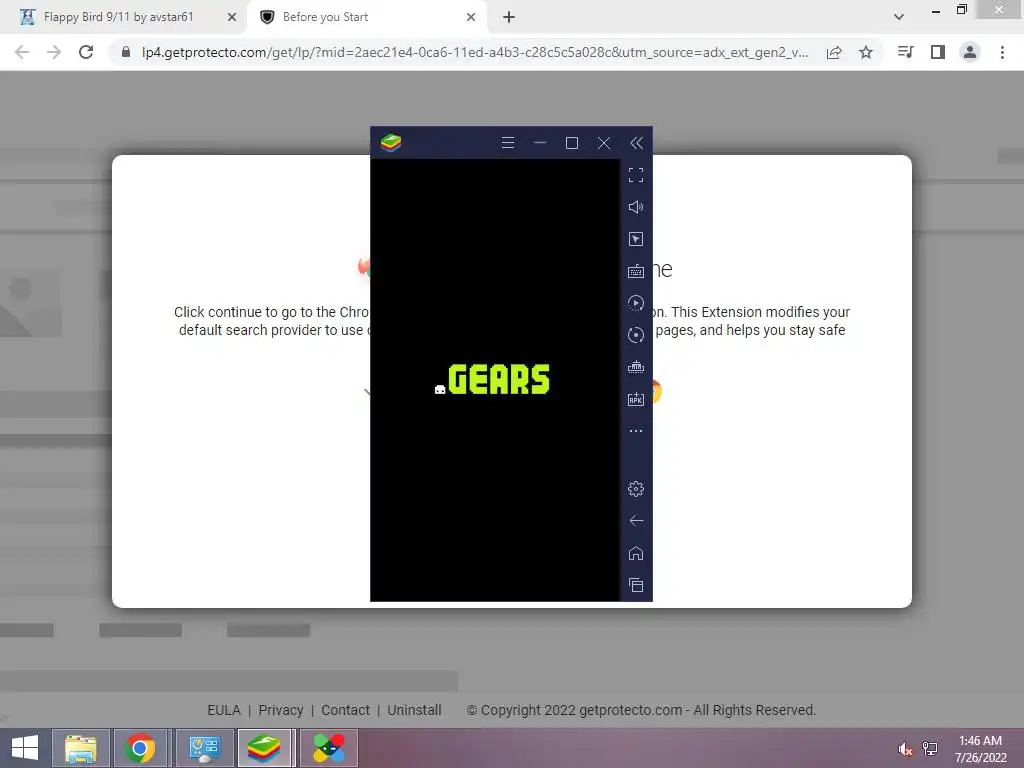Screen dimensions: 1024x768
Task: Close the Flappy Bird 9/11 tab
Action: point(232,17)
